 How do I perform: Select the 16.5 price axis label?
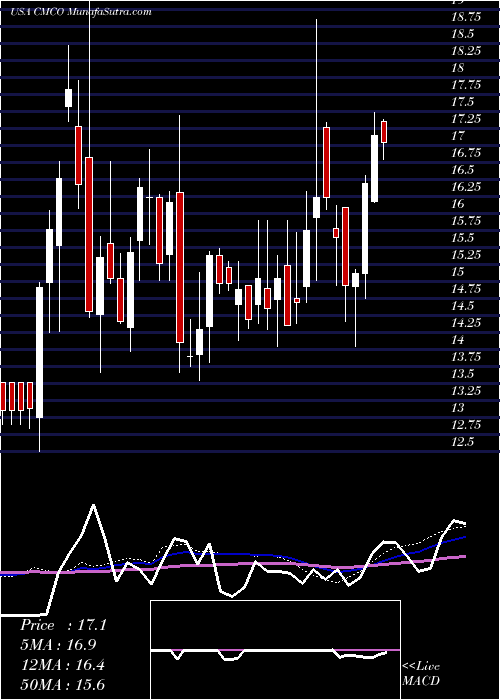coord(465,170)
